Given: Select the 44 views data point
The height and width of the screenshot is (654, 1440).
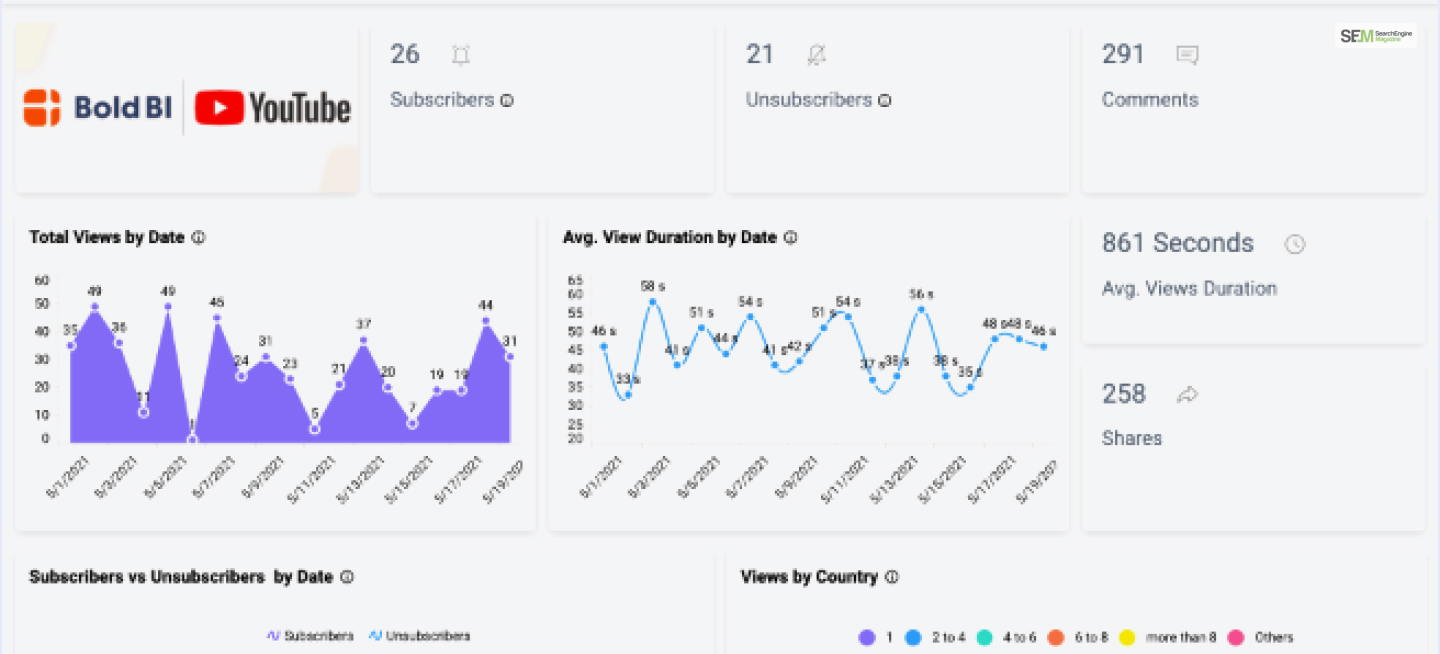Looking at the screenshot, I should [x=486, y=321].
